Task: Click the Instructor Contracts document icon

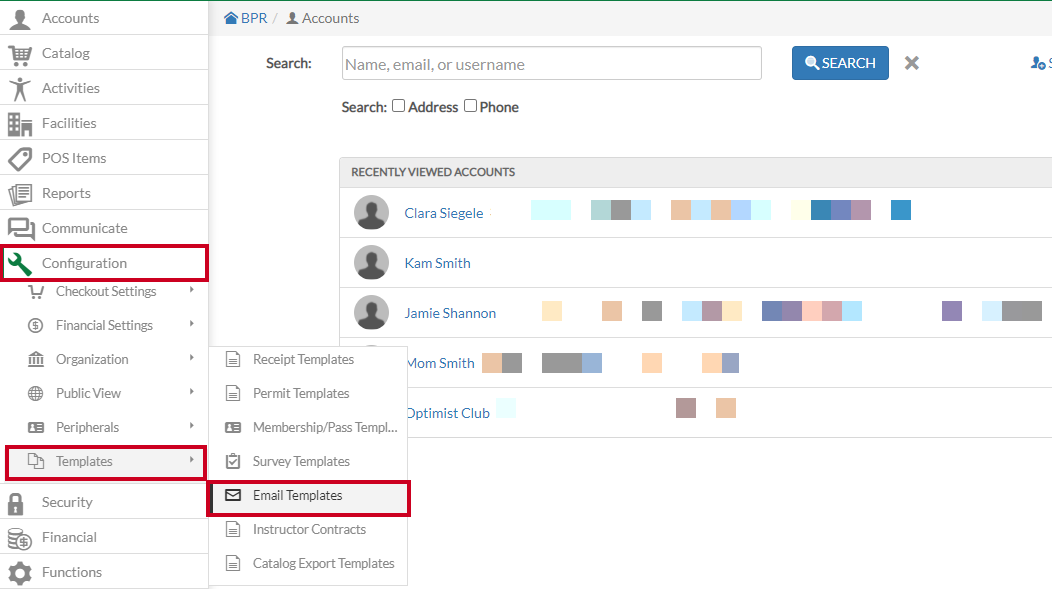Action: pos(233,530)
